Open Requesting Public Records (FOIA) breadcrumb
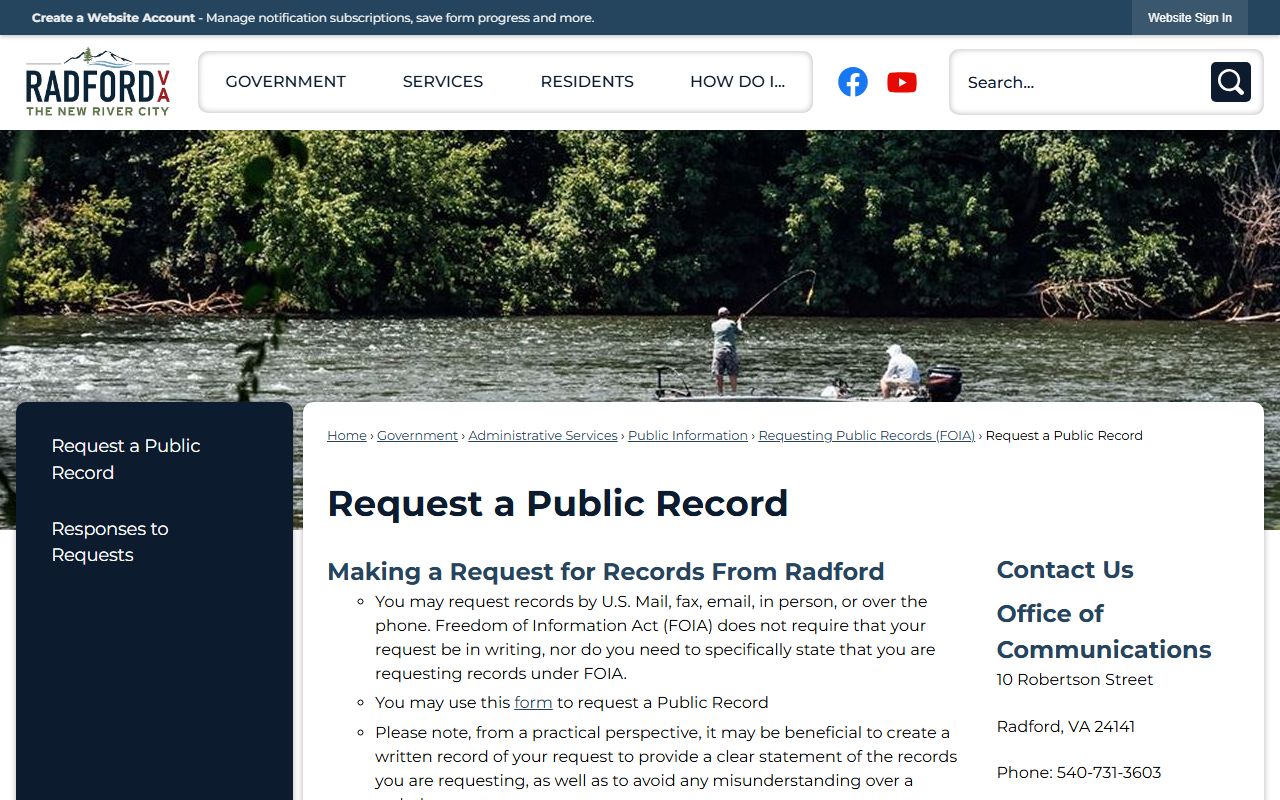 (x=867, y=436)
